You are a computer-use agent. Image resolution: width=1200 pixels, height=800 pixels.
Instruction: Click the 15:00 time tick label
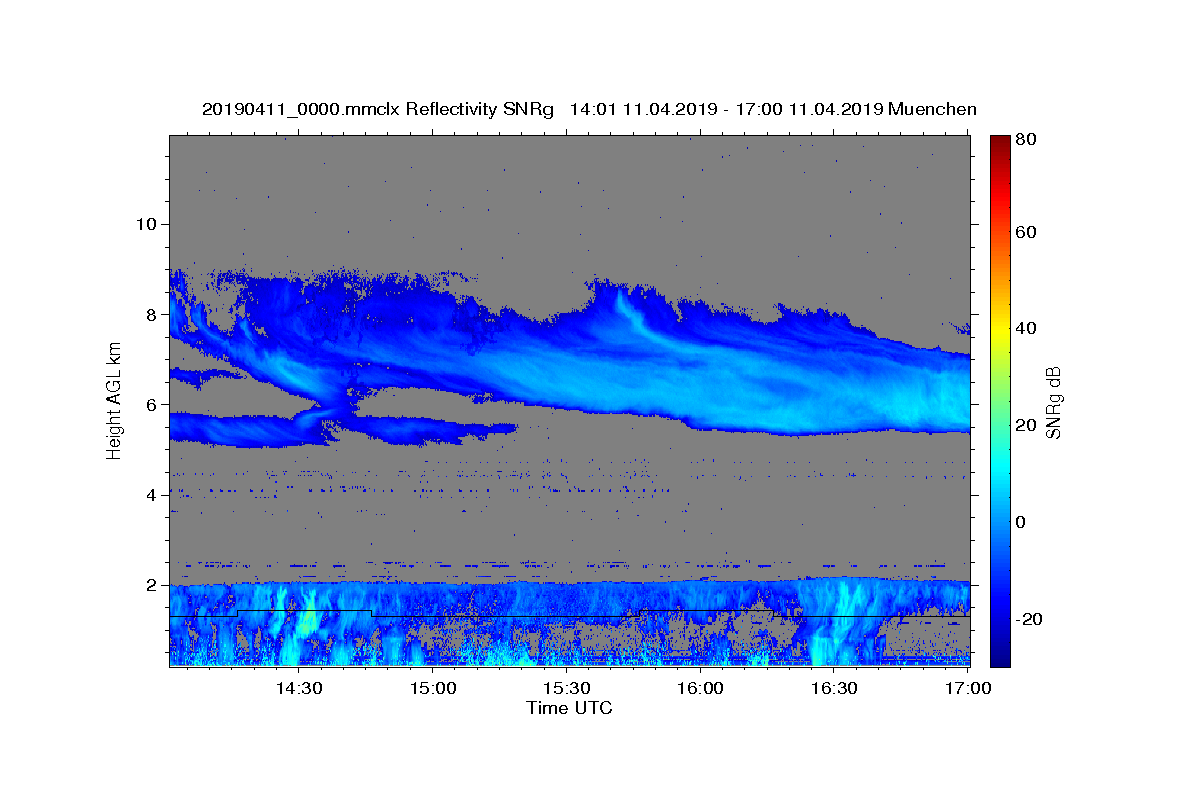pyautogui.click(x=433, y=688)
